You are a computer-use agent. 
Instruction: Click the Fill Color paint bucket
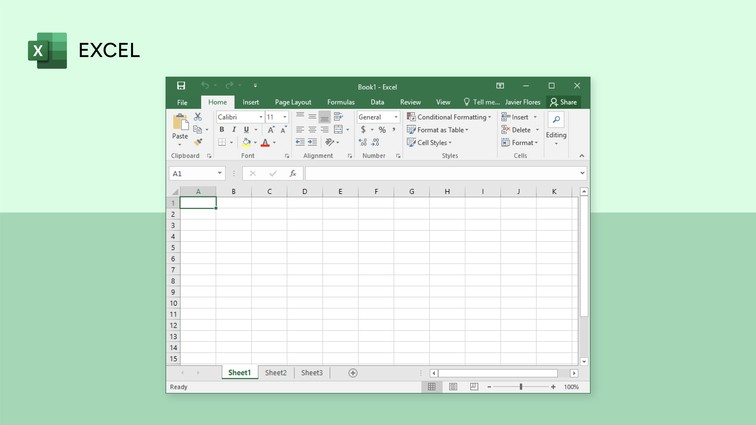pos(246,142)
